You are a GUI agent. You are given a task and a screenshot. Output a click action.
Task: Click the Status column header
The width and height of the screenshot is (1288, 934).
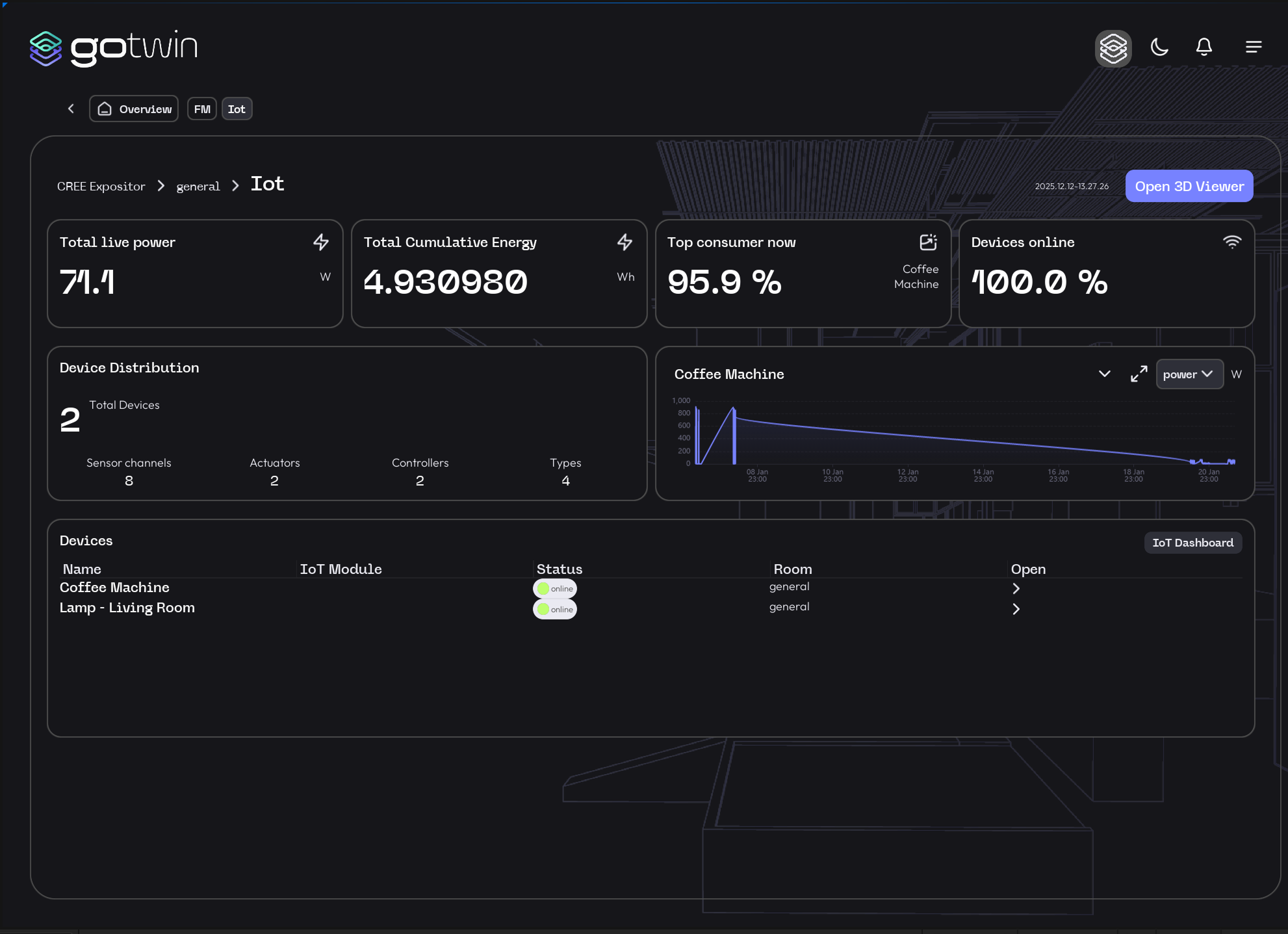[x=559, y=569]
